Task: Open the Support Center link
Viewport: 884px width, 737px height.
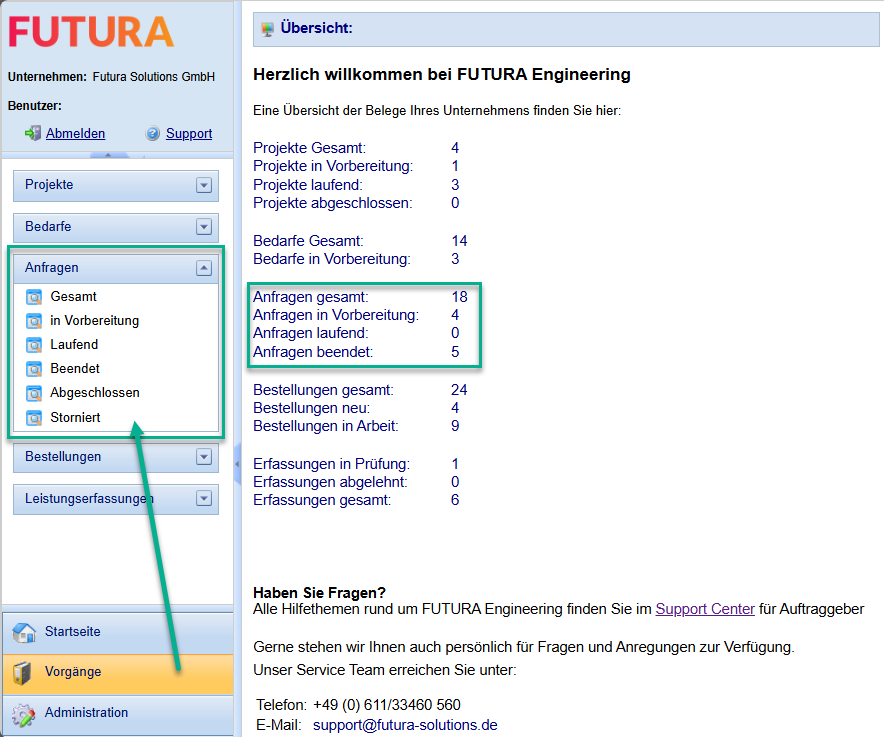Action: [x=705, y=608]
